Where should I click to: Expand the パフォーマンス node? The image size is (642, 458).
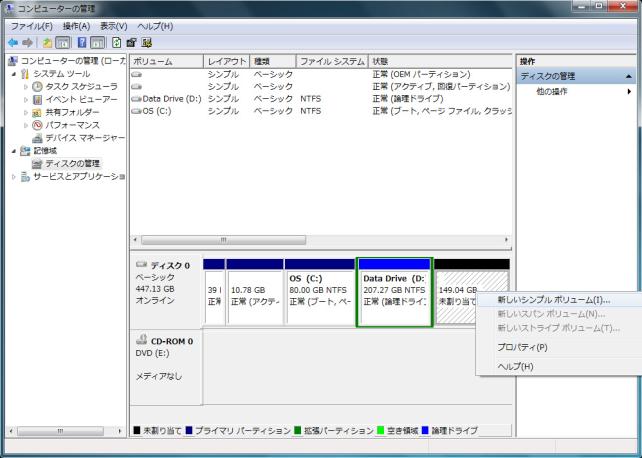(x=26, y=125)
